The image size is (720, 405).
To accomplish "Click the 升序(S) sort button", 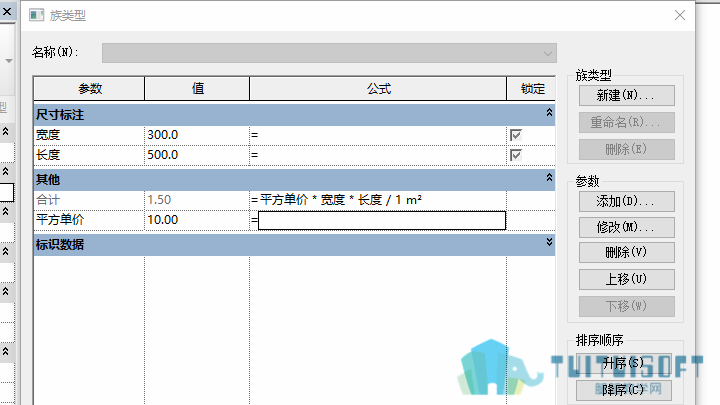I will pyautogui.click(x=624, y=363).
